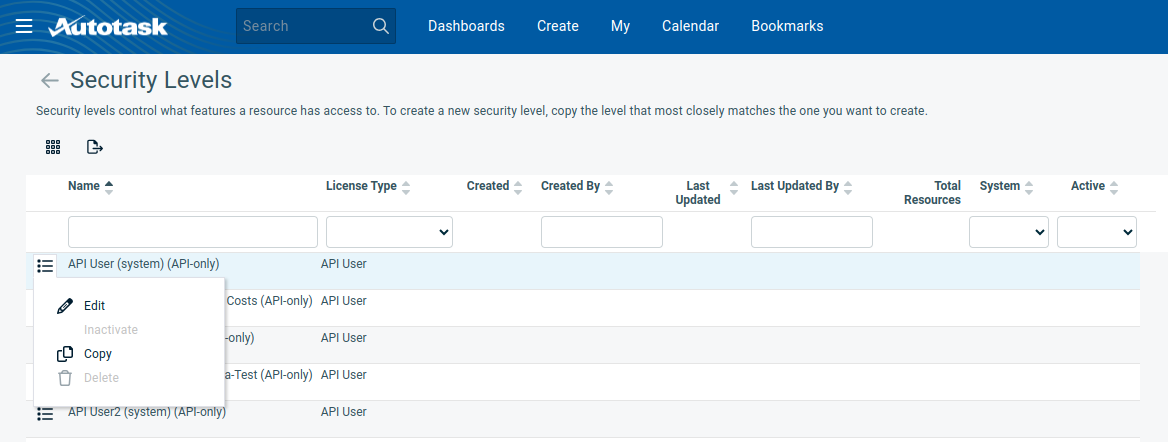The width and height of the screenshot is (1168, 442).
Task: Go back using the left arrow
Action: pyautogui.click(x=49, y=81)
